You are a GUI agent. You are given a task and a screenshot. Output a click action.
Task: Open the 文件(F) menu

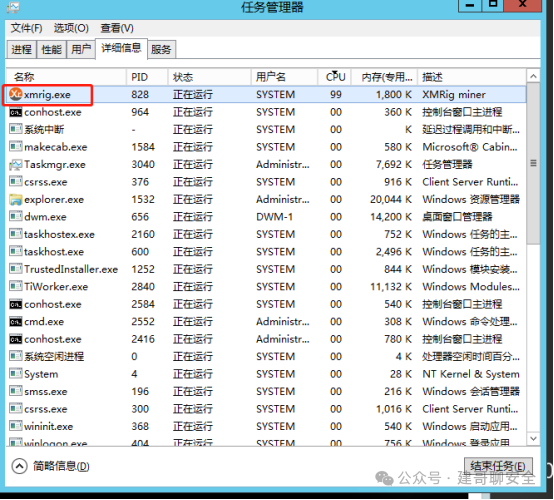pos(26,28)
